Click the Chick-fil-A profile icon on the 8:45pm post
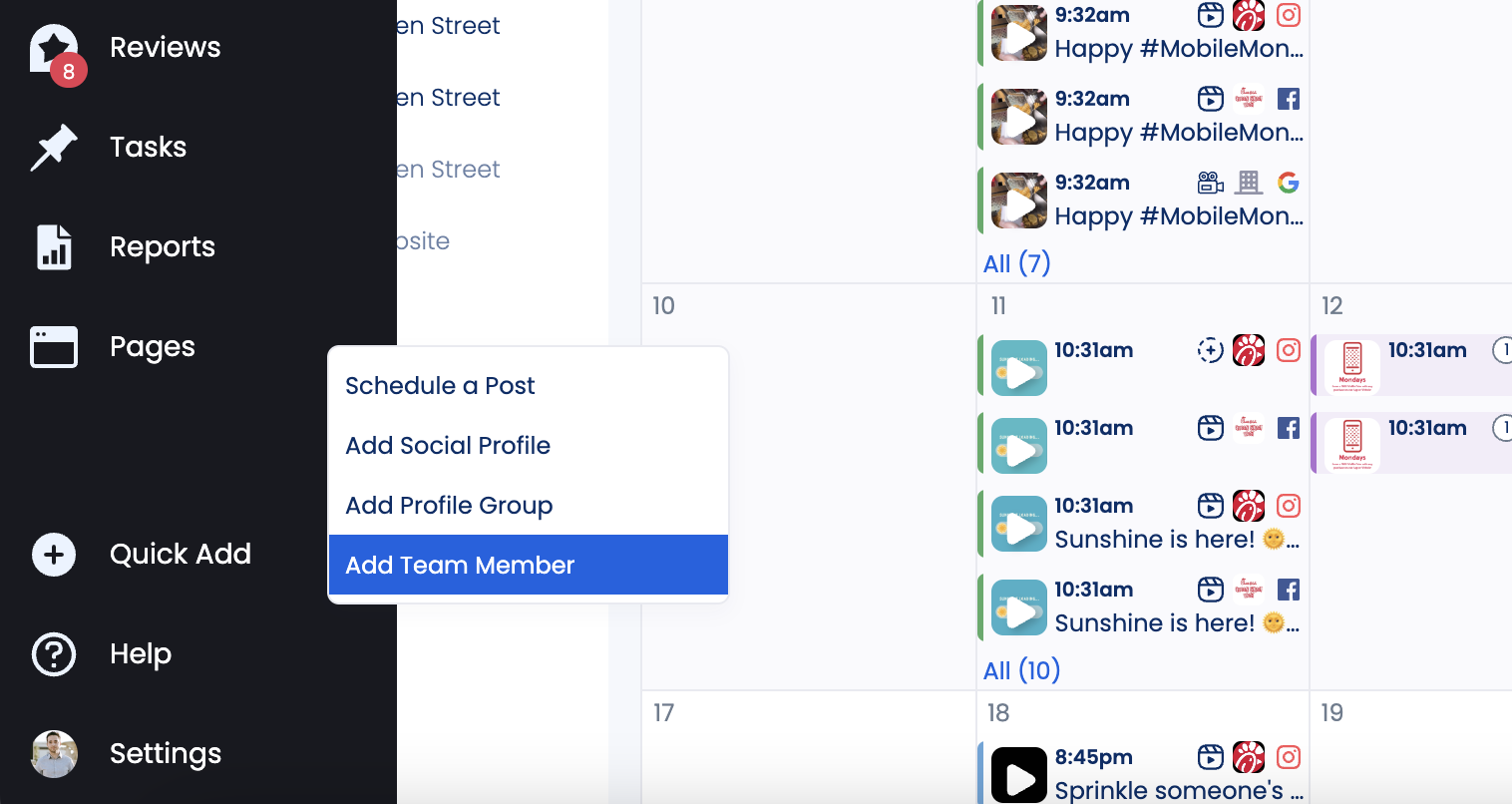Screen dimensions: 1512x804 click(1248, 758)
